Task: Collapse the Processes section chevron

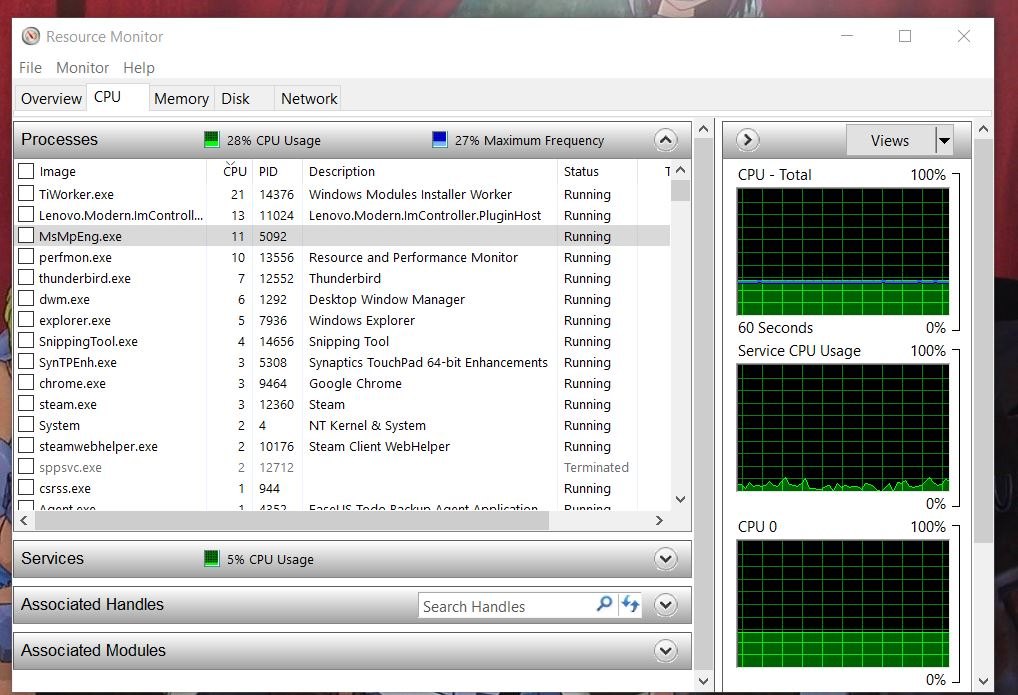Action: pyautogui.click(x=665, y=140)
